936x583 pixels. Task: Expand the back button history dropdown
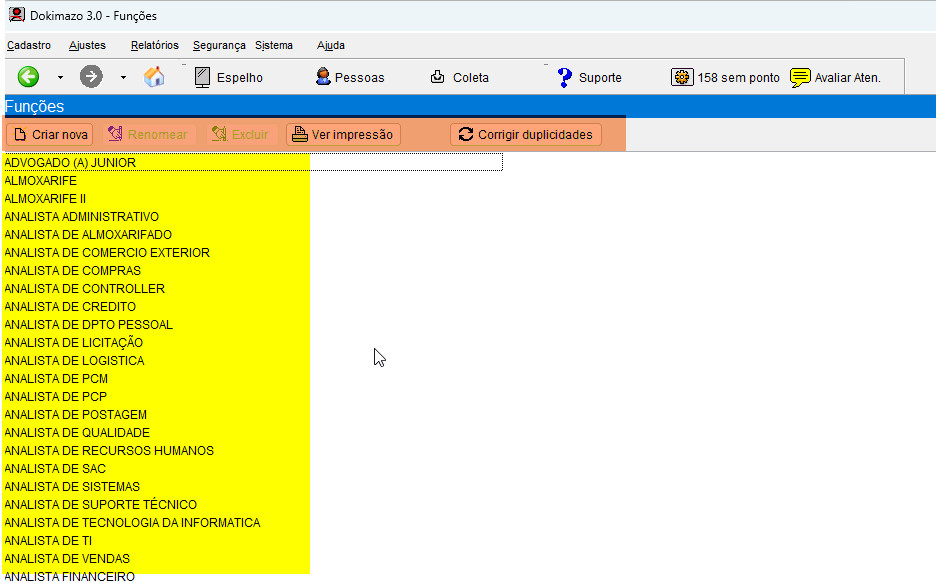pyautogui.click(x=60, y=77)
